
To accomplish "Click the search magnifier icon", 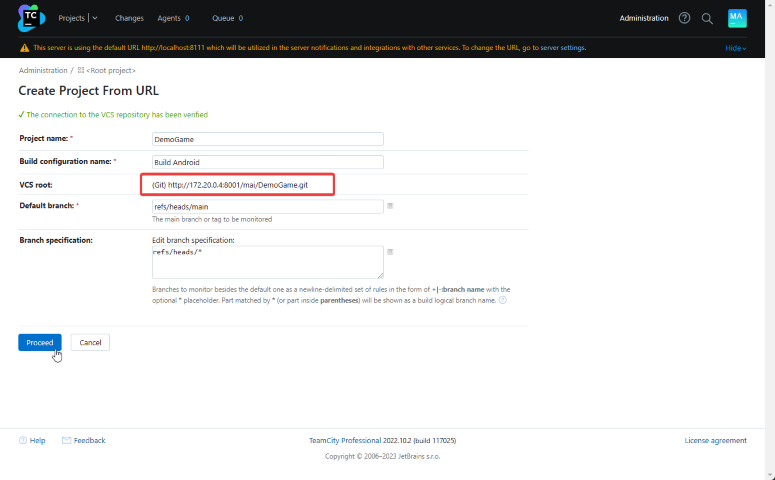I will (707, 18).
